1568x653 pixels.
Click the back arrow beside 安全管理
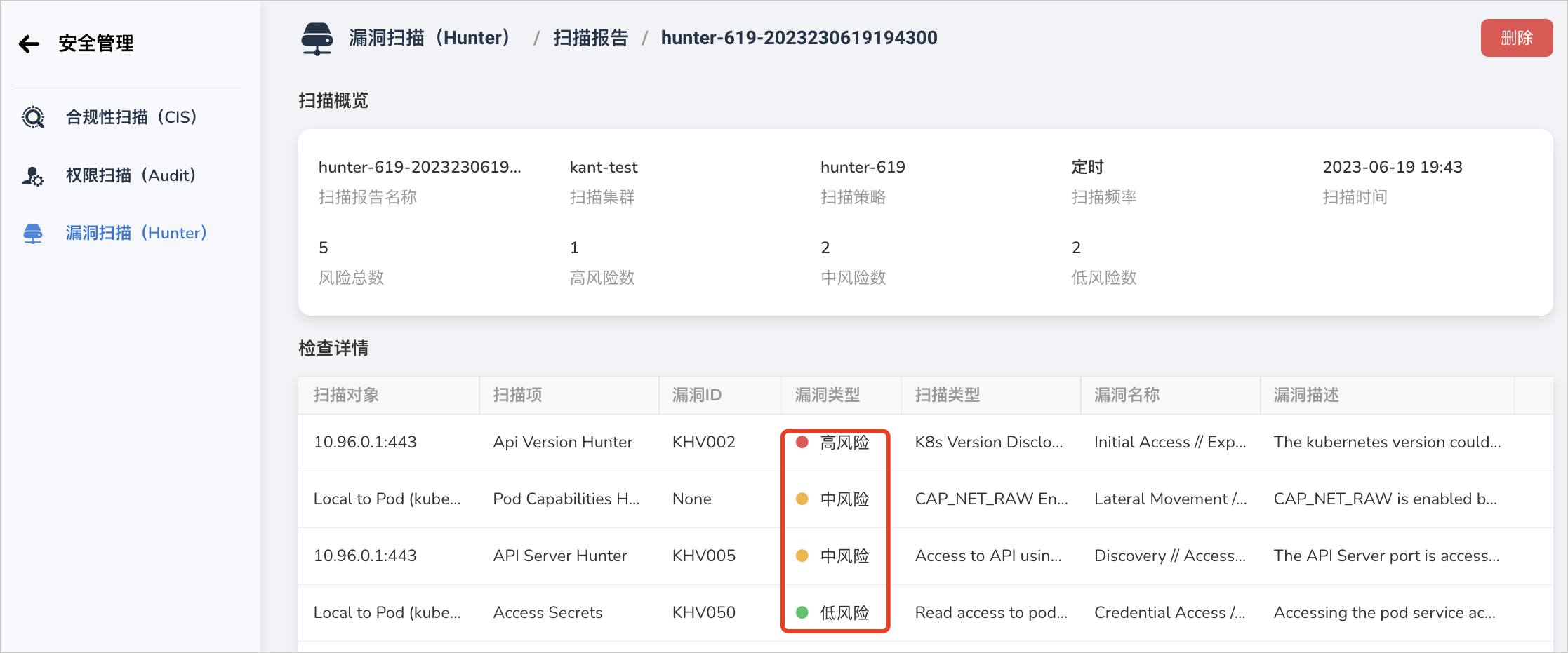point(29,43)
